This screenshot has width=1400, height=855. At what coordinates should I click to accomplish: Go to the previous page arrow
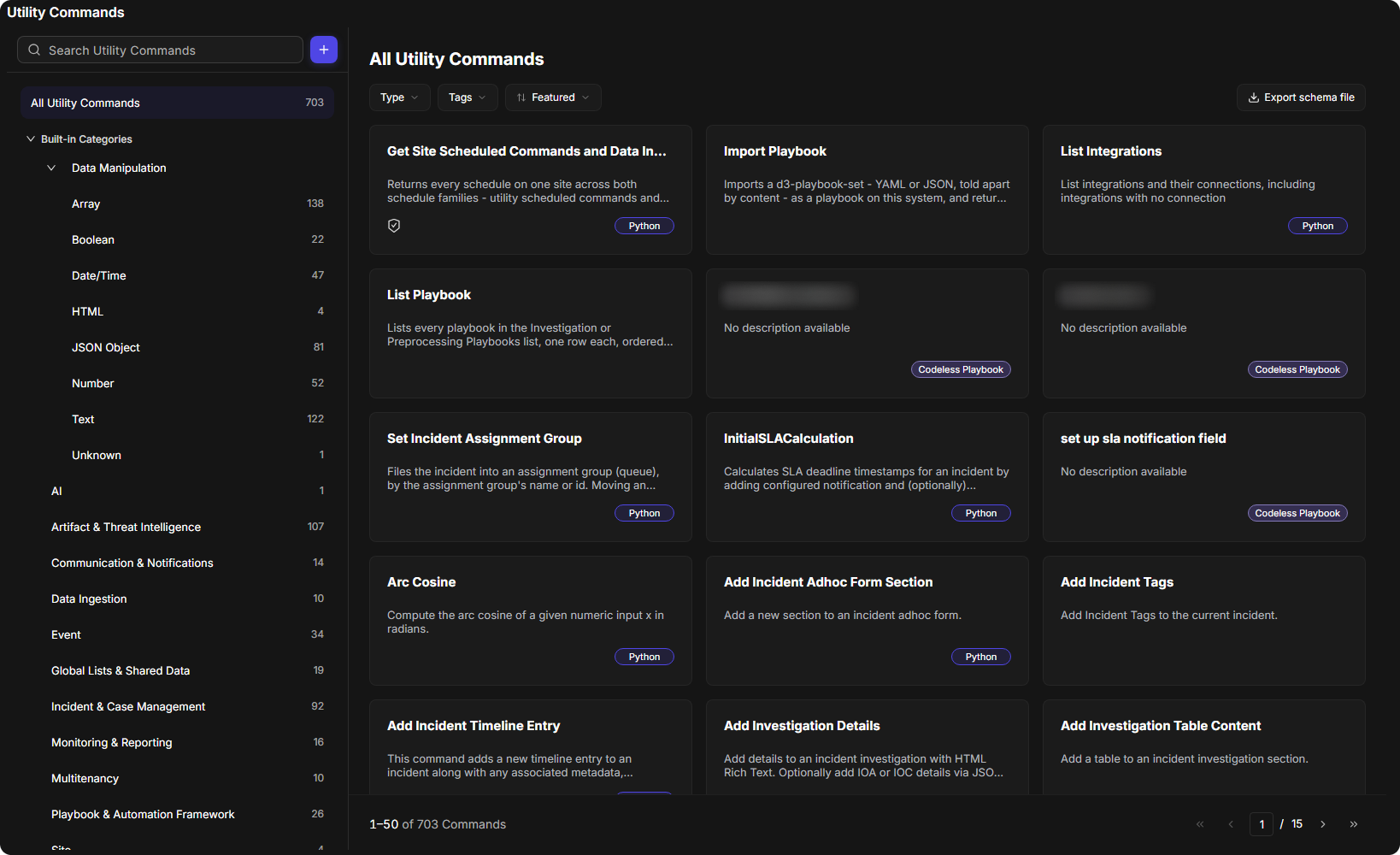coord(1231,824)
